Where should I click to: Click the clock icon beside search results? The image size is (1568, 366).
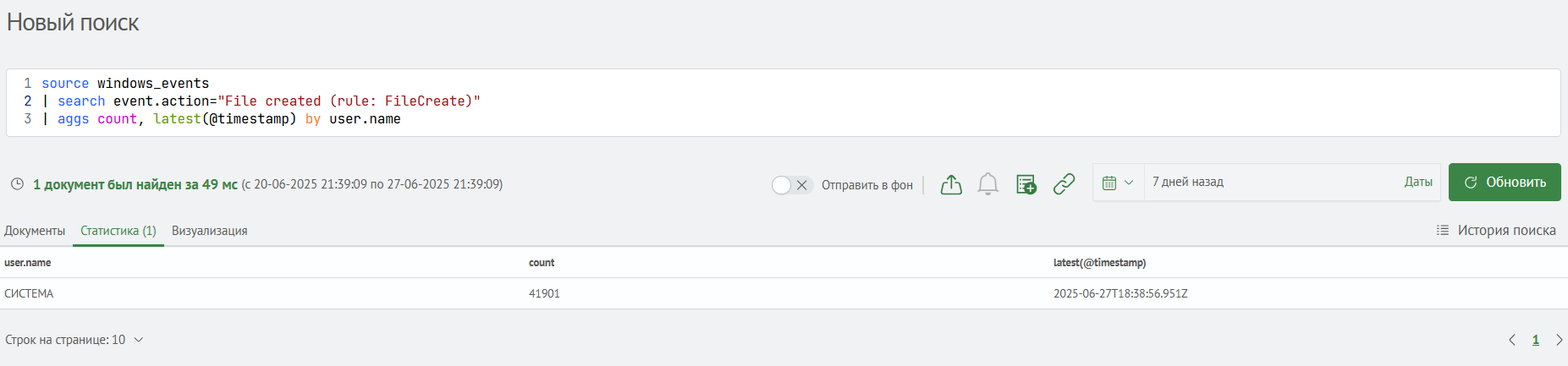17,183
